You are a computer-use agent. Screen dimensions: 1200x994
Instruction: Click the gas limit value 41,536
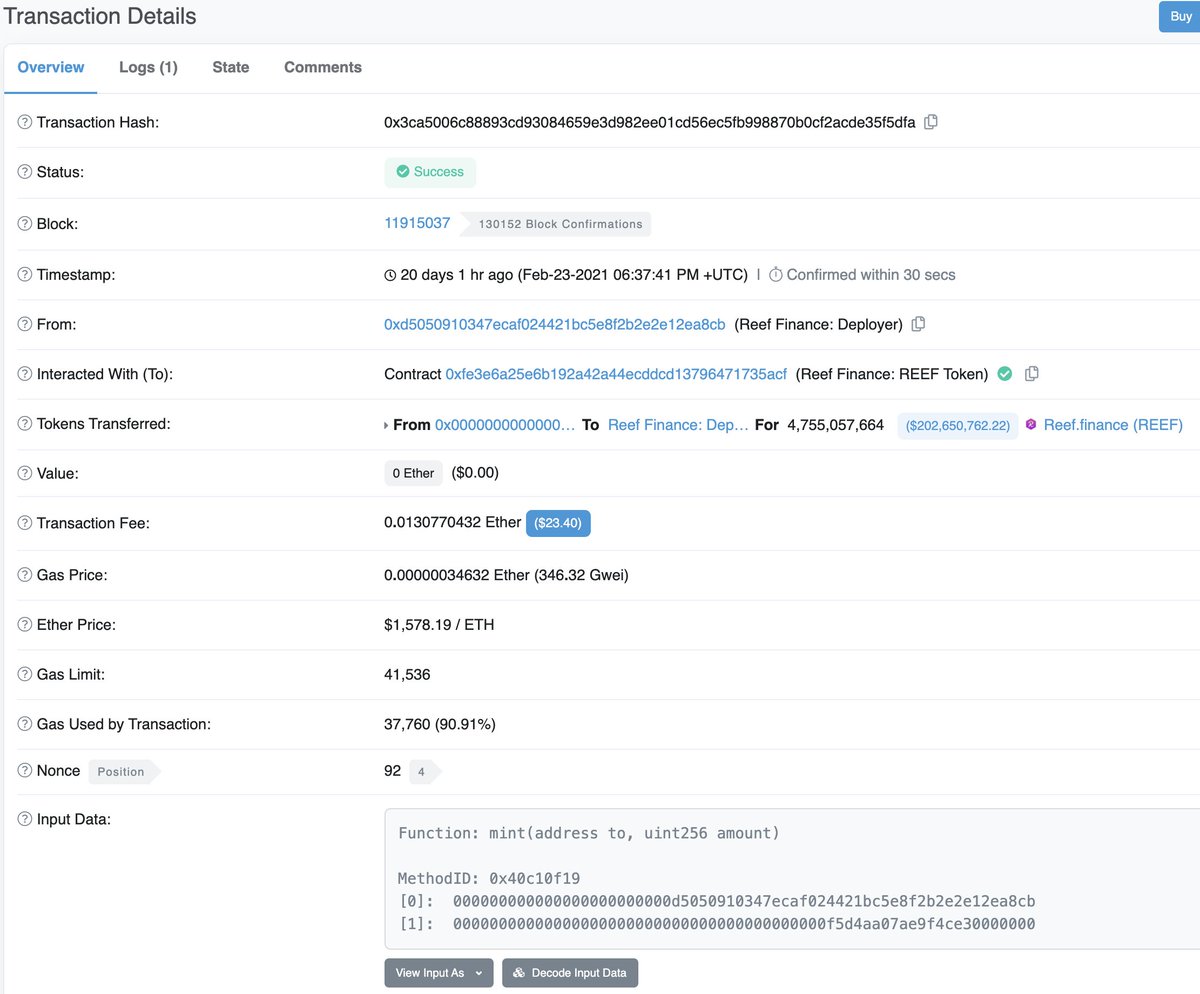coord(407,675)
